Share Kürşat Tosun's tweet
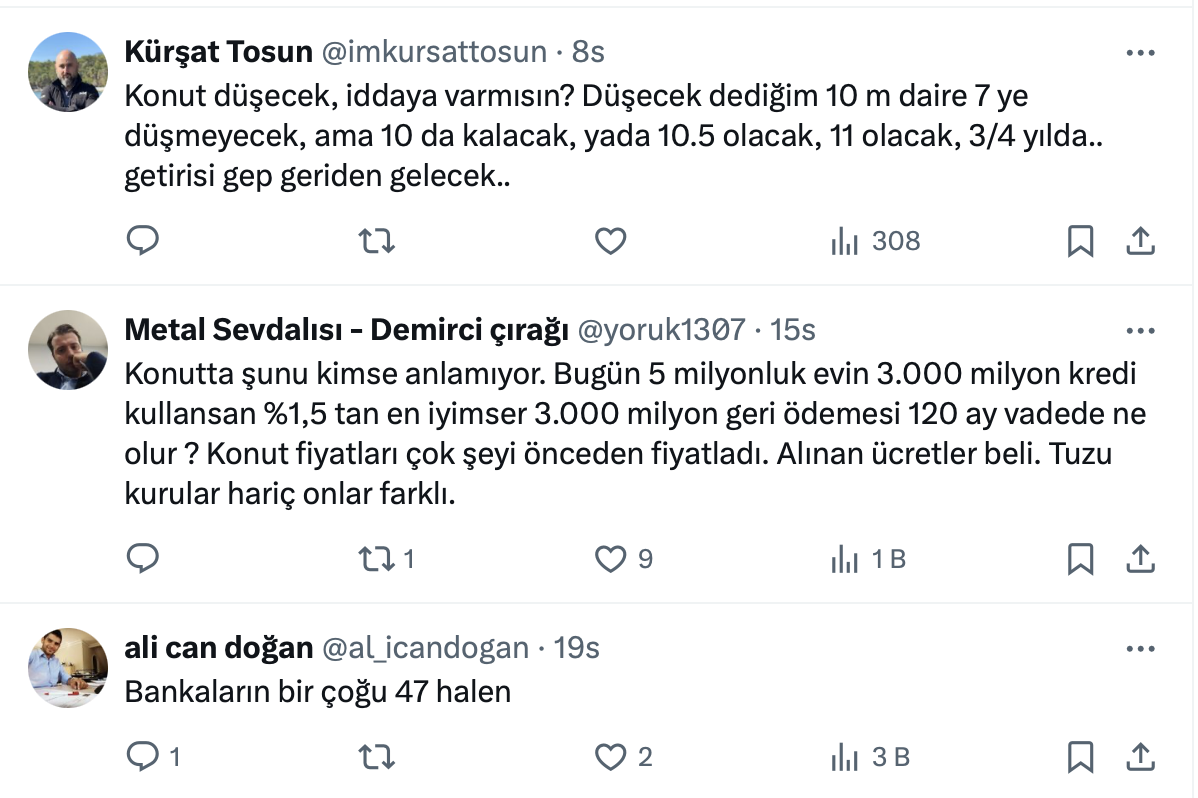This screenshot has height=798, width=1198. [x=1141, y=241]
